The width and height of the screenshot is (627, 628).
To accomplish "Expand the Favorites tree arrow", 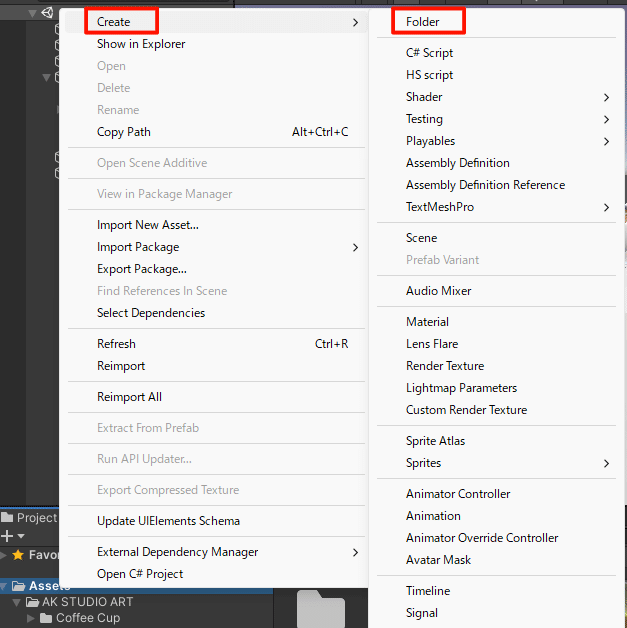I will pos(4,554).
